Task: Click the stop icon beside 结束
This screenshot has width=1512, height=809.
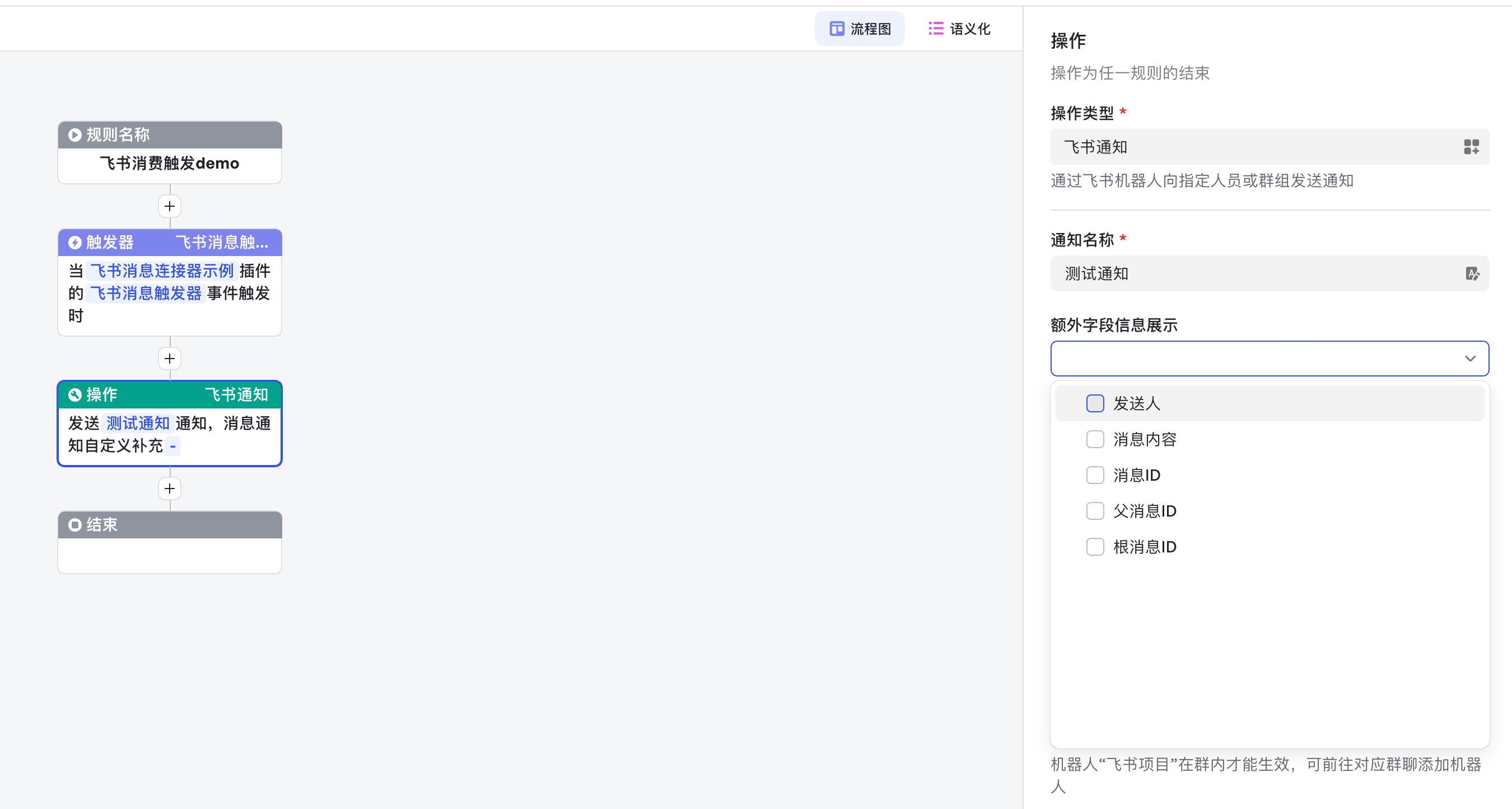Action: click(x=74, y=525)
